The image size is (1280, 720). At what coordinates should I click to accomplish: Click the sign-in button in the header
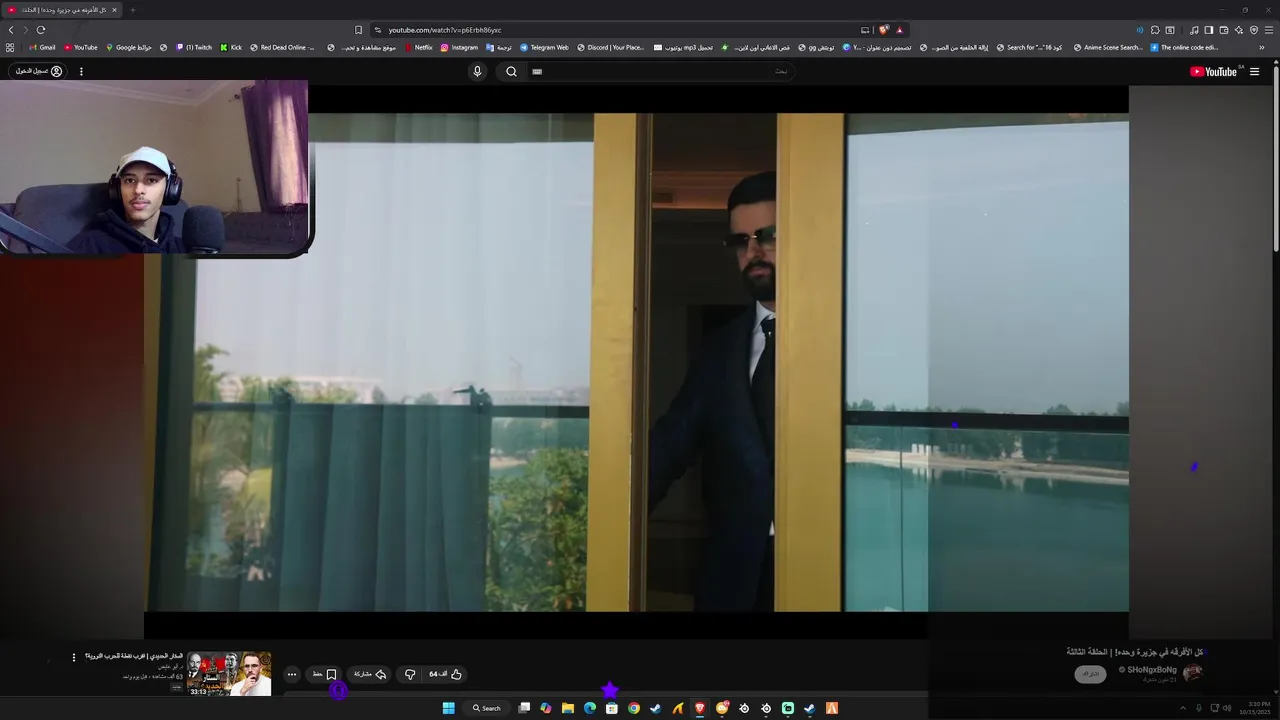pyautogui.click(x=39, y=71)
